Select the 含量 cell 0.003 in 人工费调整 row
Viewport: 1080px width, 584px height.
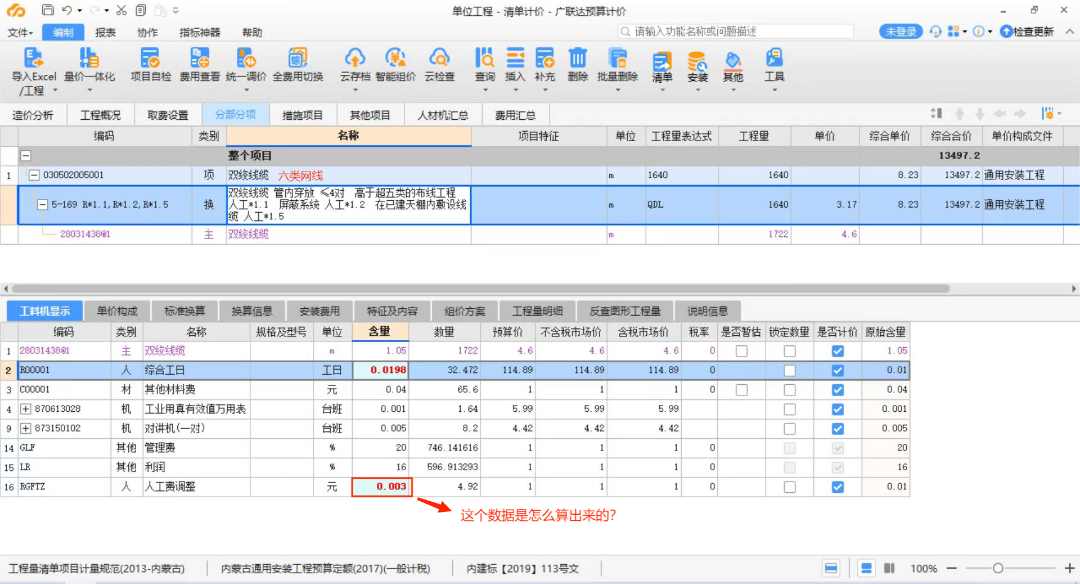coord(382,487)
